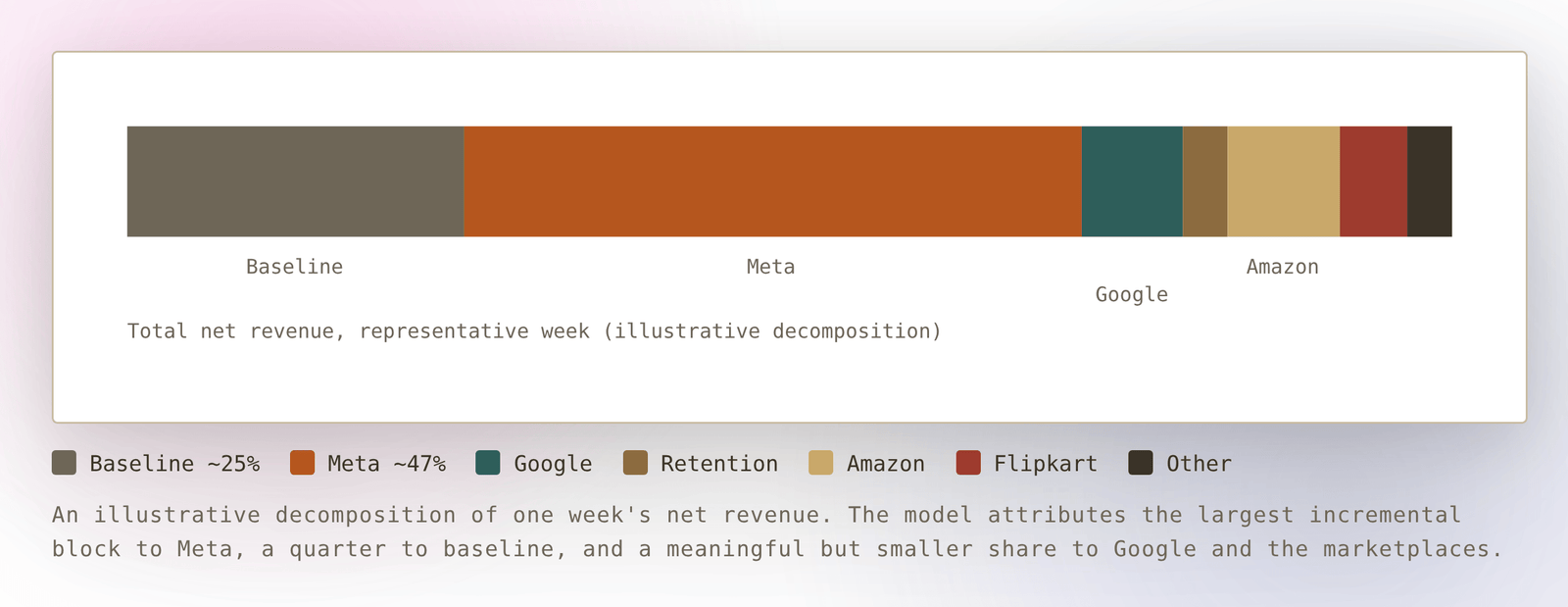Screen dimensions: 1568x607
Task: Click the 'Total net revenue' chart caption
Action: 534,331
